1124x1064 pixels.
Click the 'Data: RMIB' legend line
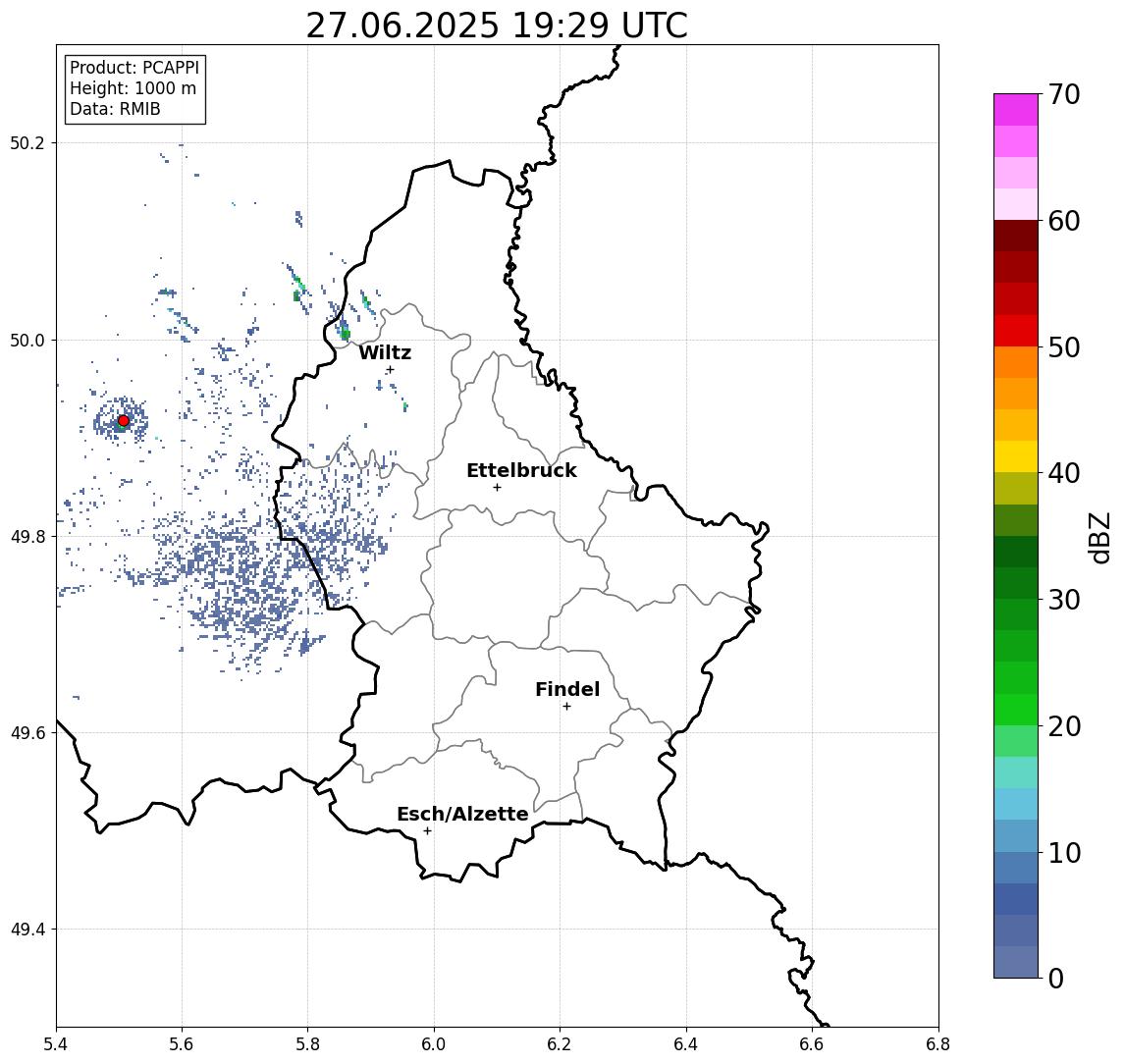pyautogui.click(x=115, y=109)
